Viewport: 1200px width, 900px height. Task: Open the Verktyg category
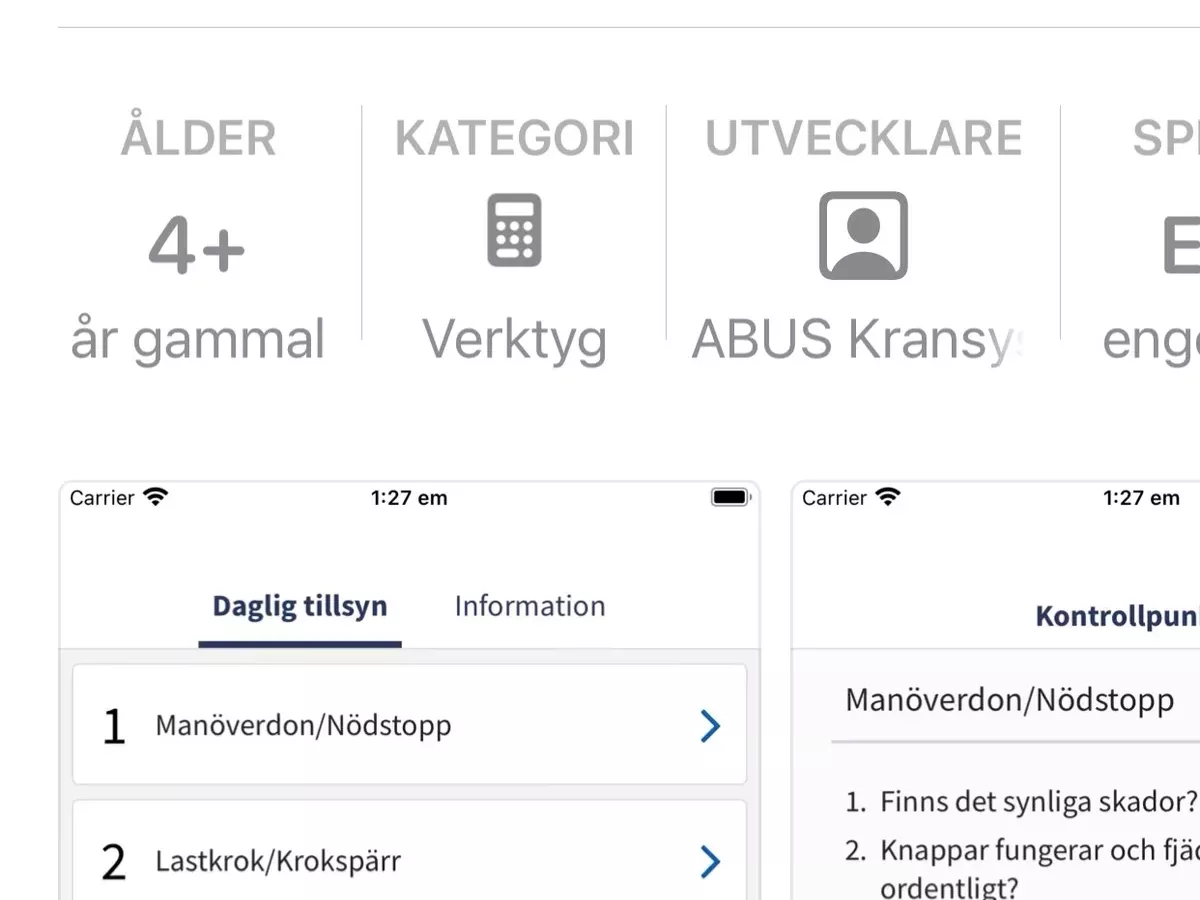pos(514,340)
